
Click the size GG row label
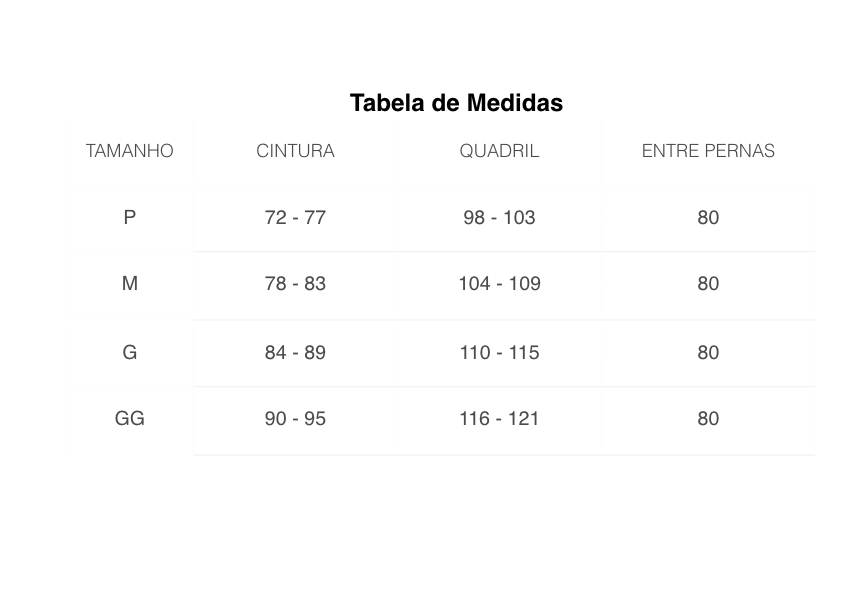point(130,418)
